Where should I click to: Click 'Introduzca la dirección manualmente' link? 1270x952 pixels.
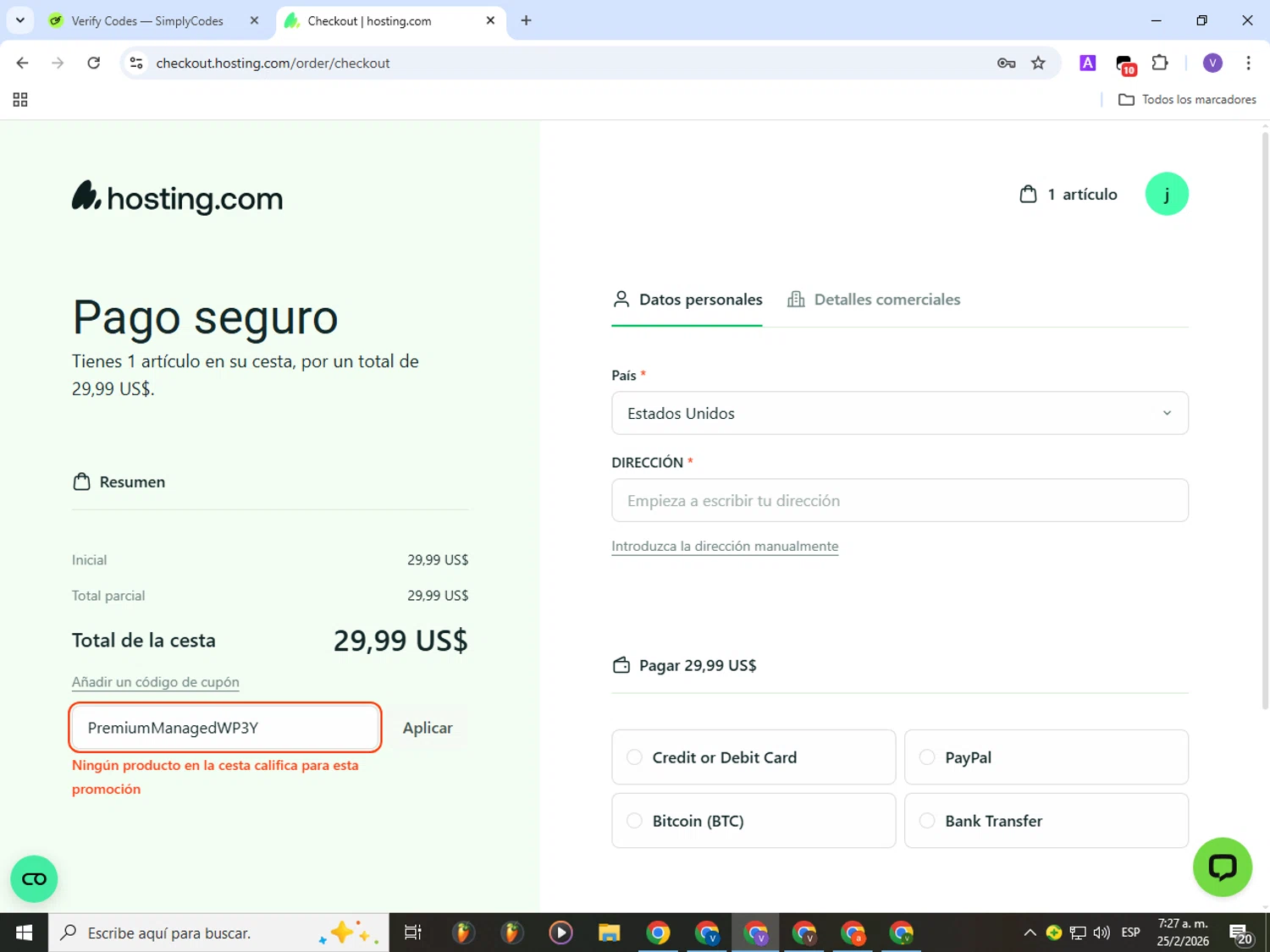pyautogui.click(x=725, y=547)
